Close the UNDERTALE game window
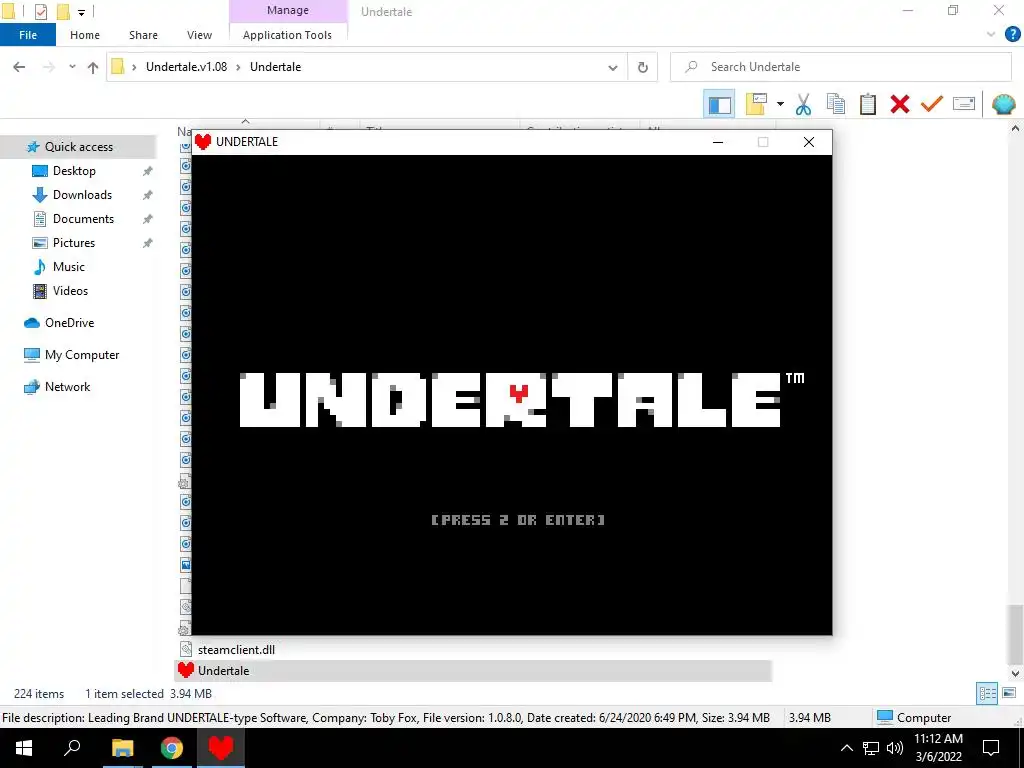 coord(808,142)
